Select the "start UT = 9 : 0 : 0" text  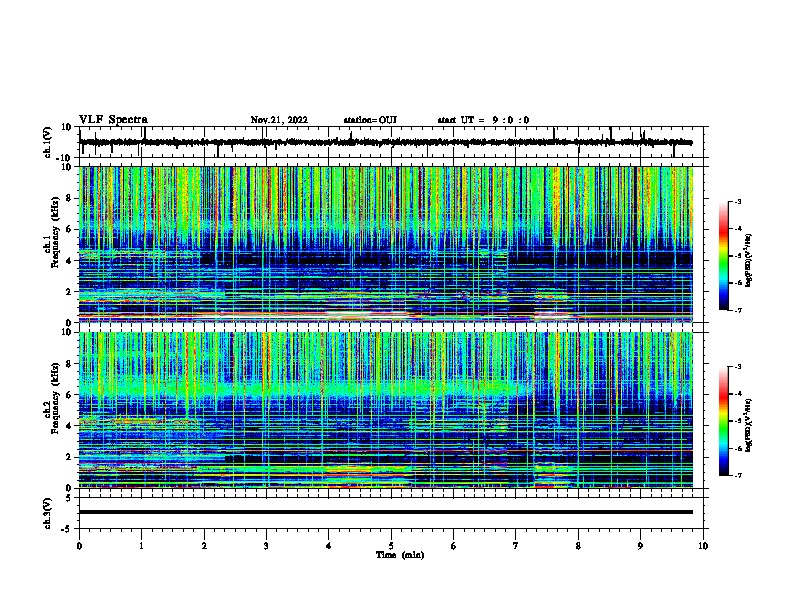(483, 120)
